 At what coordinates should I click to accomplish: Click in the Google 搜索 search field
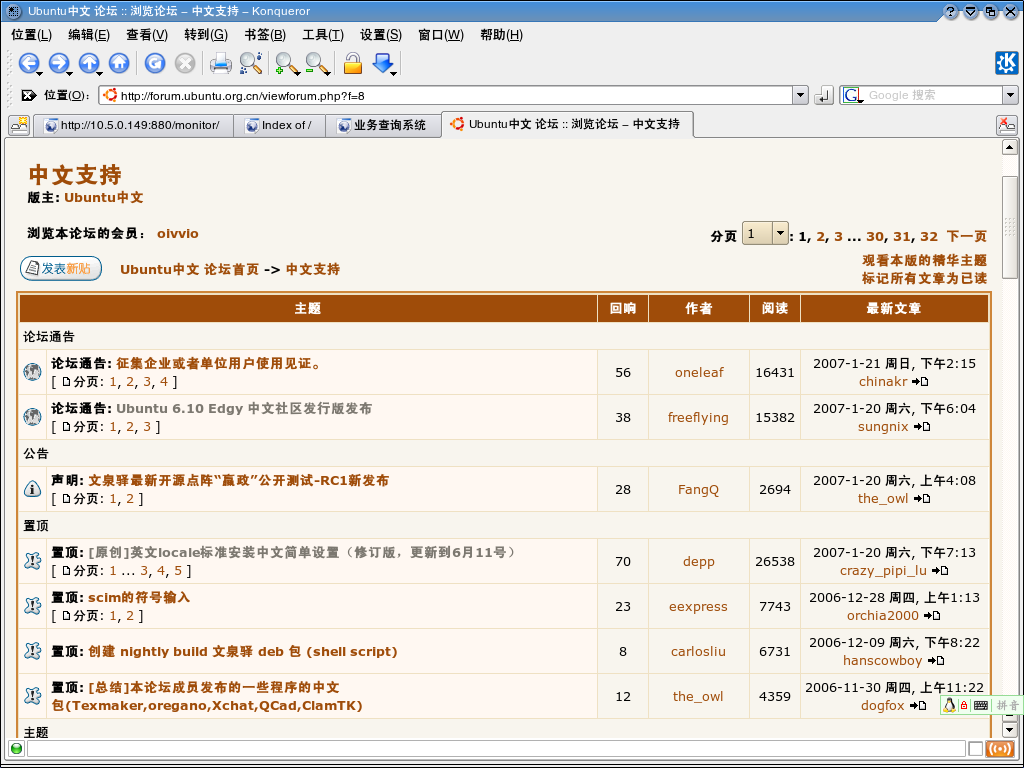934,95
